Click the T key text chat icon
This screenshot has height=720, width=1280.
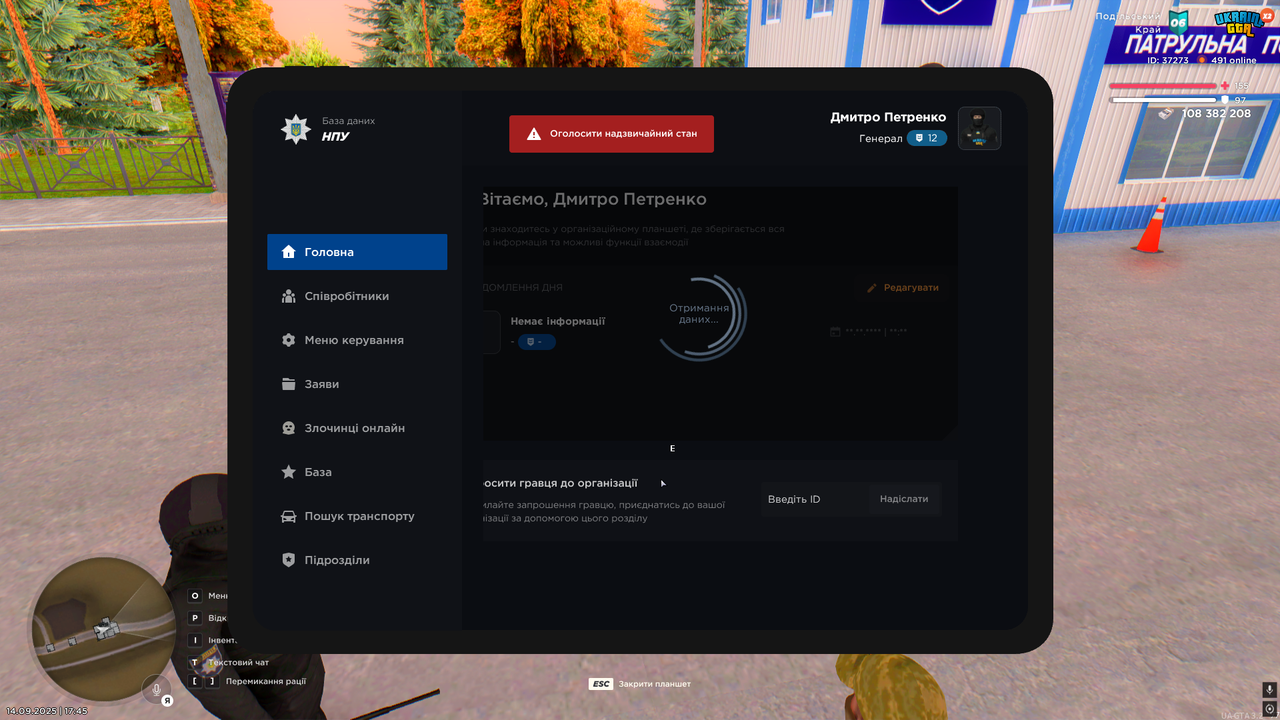coord(195,662)
